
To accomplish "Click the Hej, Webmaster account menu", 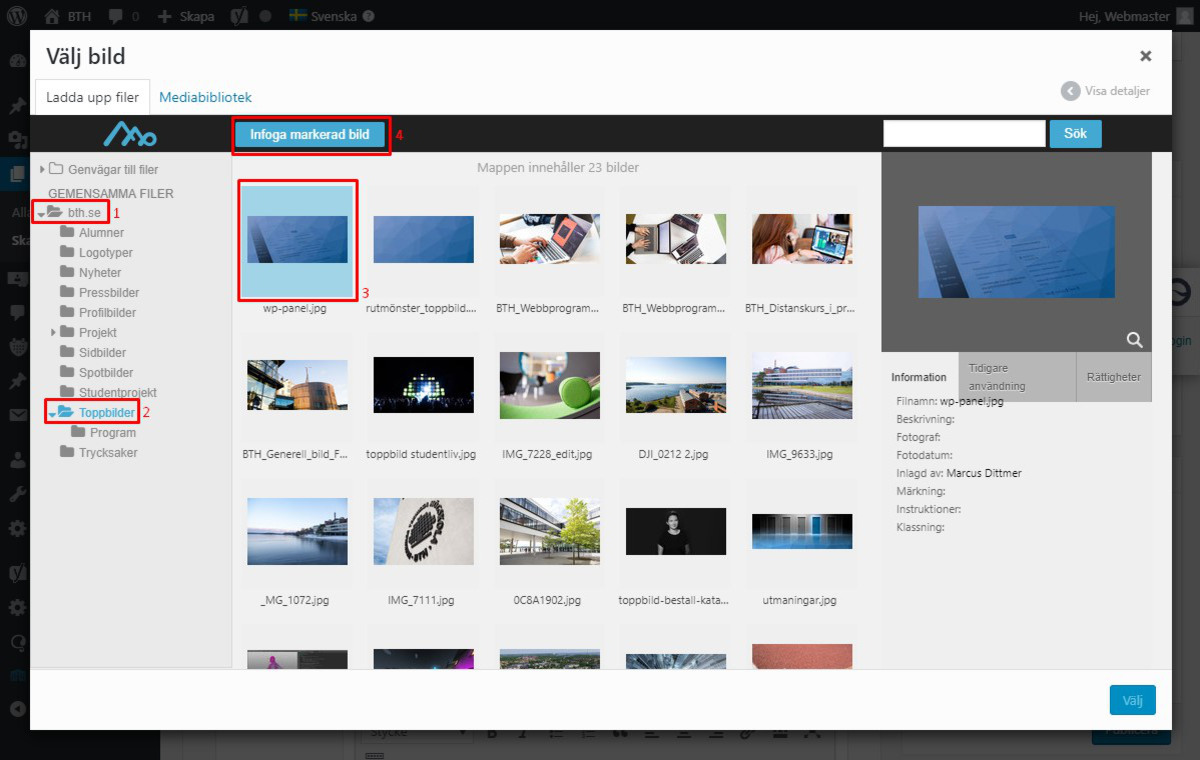I will [x=1135, y=16].
